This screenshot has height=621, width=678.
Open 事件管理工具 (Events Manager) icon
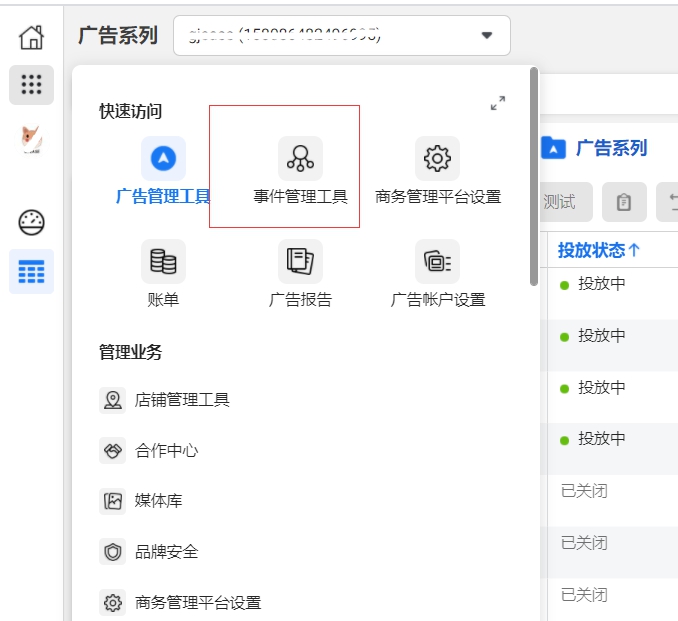(300, 159)
